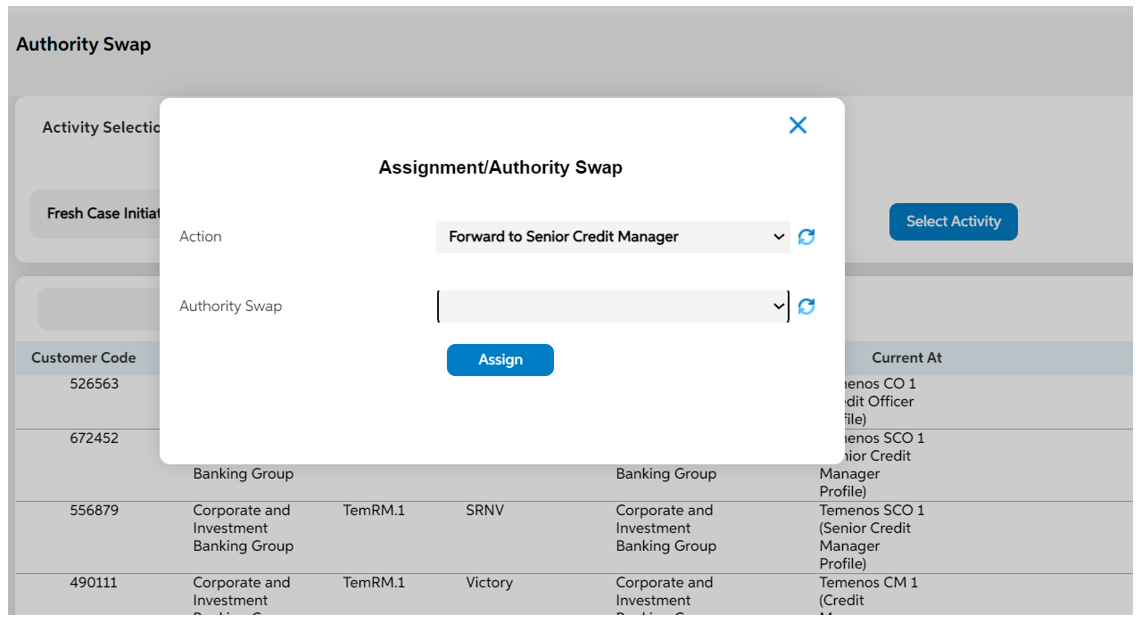Click Temenos CM 1 in the 490111 row
This screenshot has height=623, width=1142.
tap(869, 582)
